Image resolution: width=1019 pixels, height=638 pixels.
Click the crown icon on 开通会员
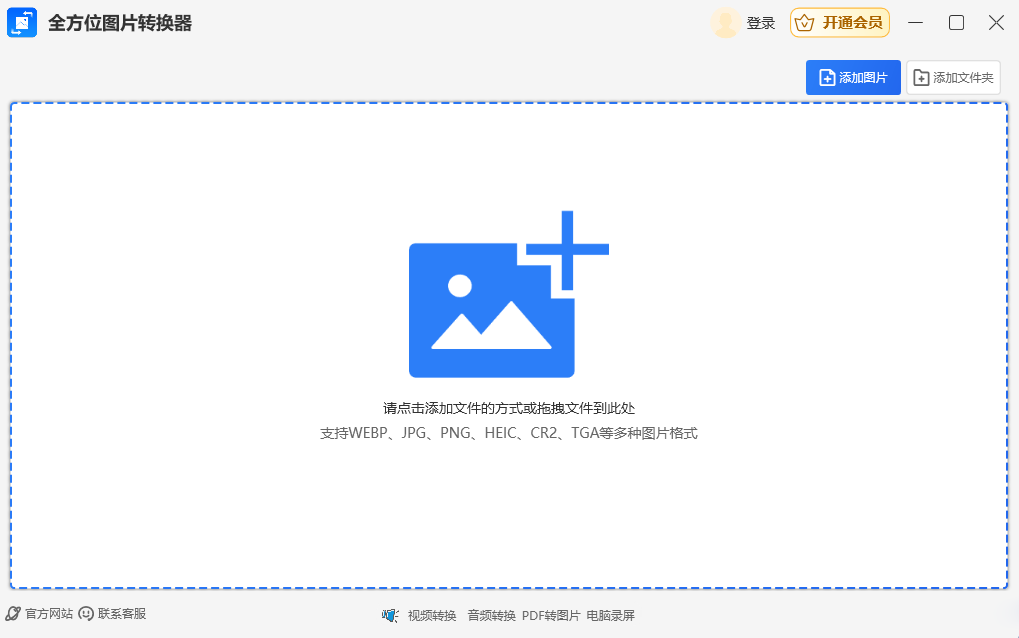(x=805, y=23)
